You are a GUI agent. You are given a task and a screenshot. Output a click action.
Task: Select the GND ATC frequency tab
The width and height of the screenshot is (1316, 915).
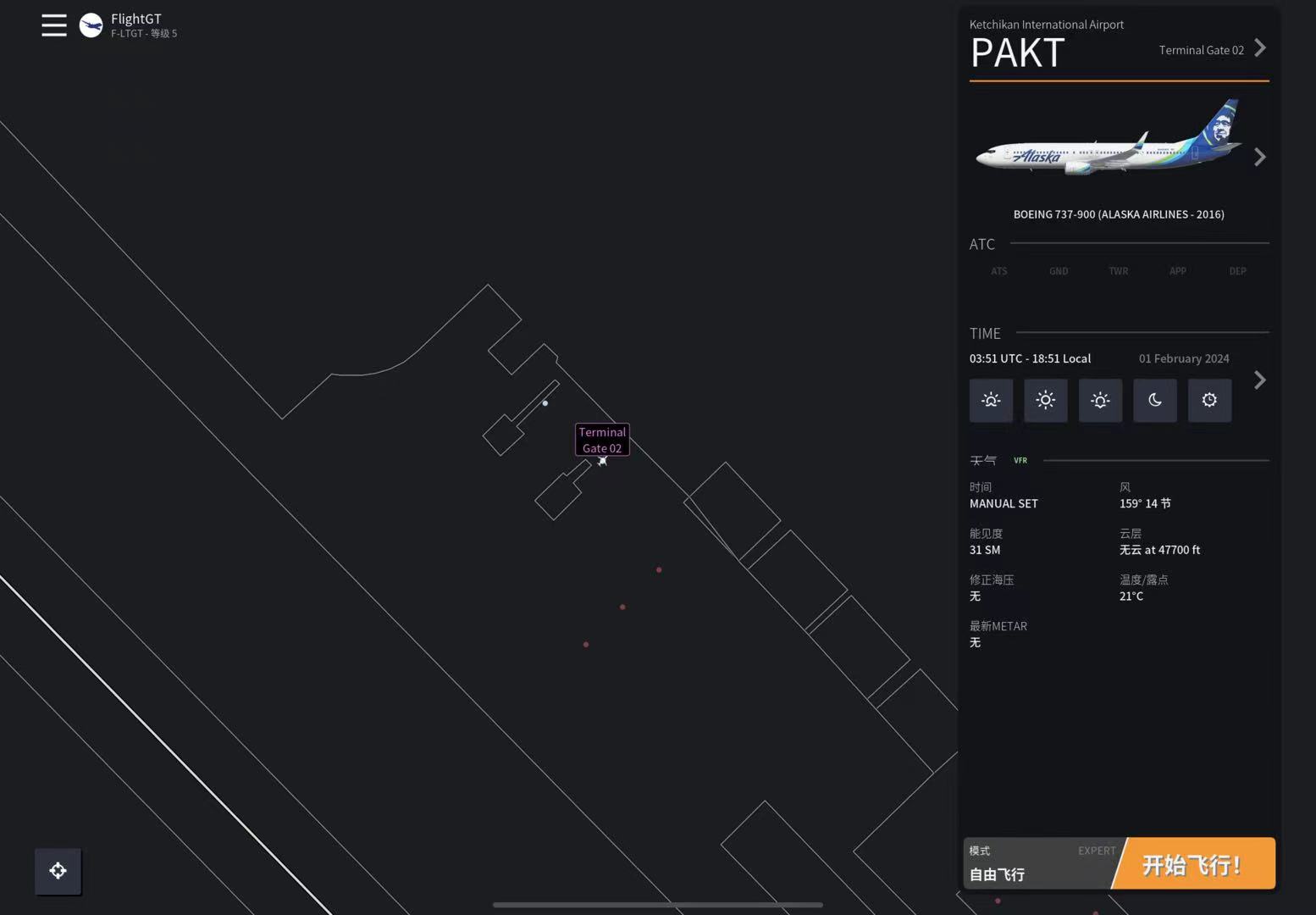tap(1059, 271)
